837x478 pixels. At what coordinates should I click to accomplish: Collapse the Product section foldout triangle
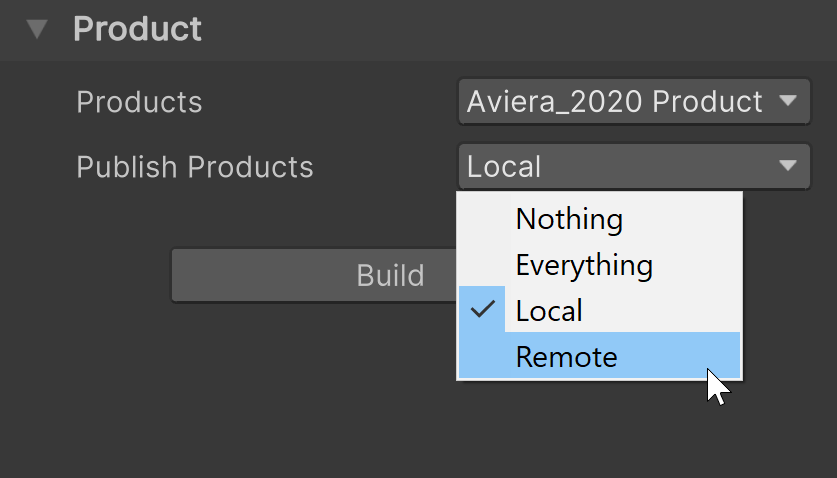37,30
